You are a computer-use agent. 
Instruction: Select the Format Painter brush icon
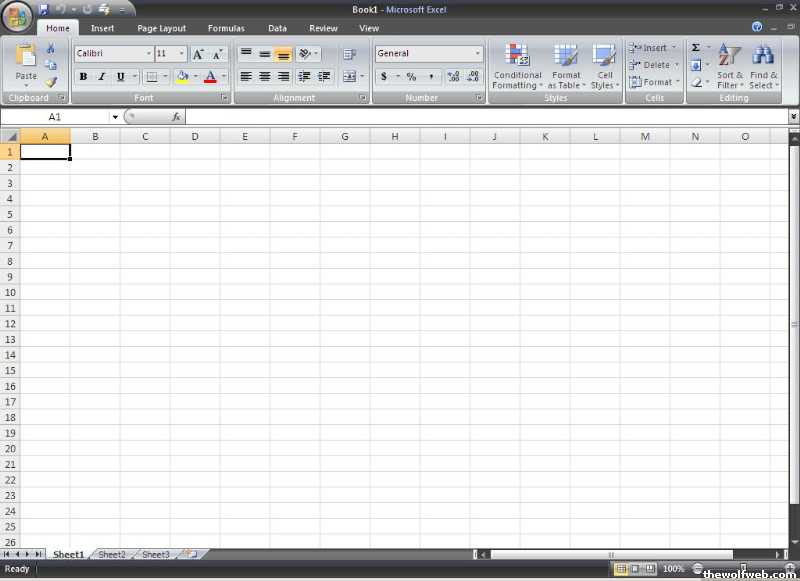point(51,82)
